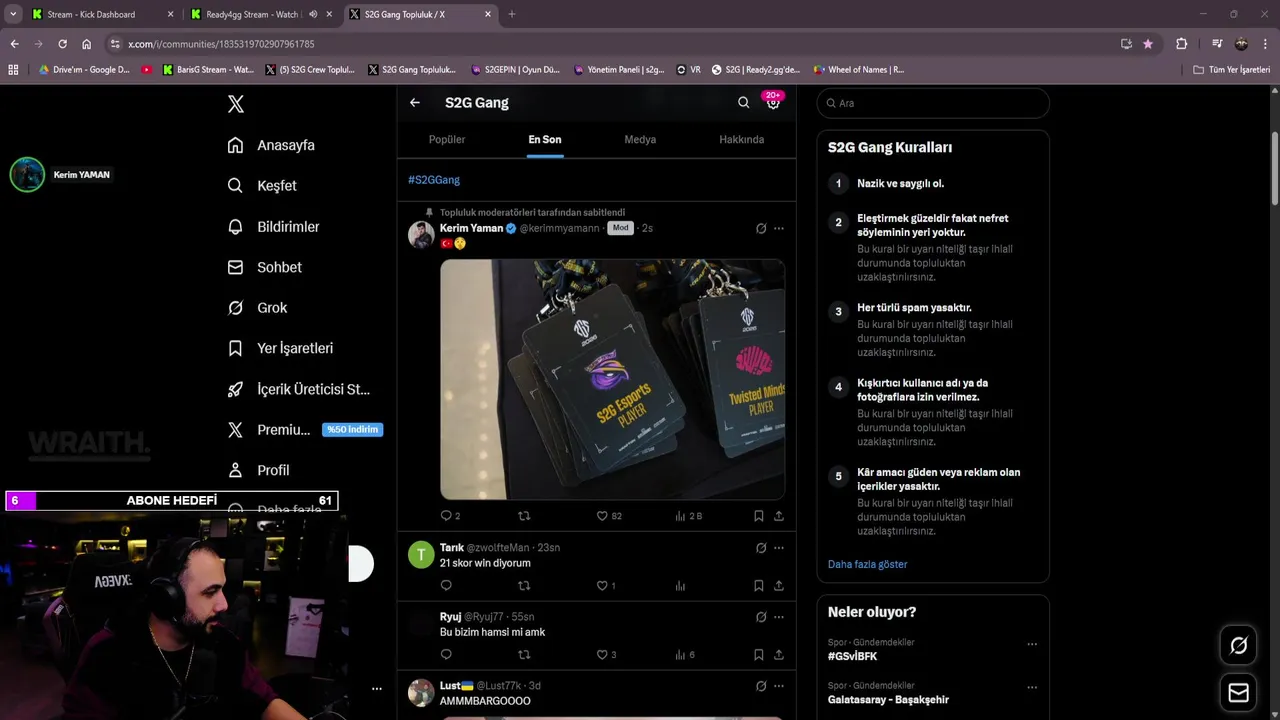Switch to Medya tab
Screen dimensions: 1280x720
[x=640, y=139]
